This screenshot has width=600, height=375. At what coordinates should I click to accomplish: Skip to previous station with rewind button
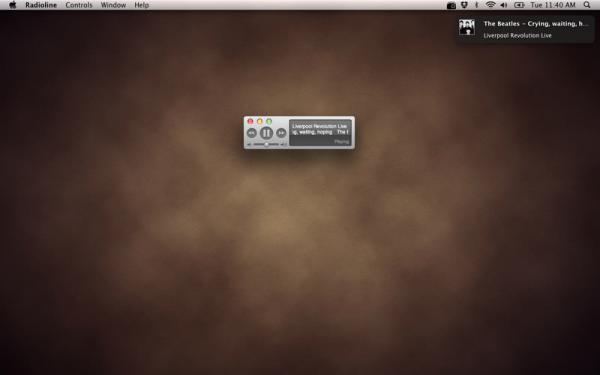(x=252, y=133)
